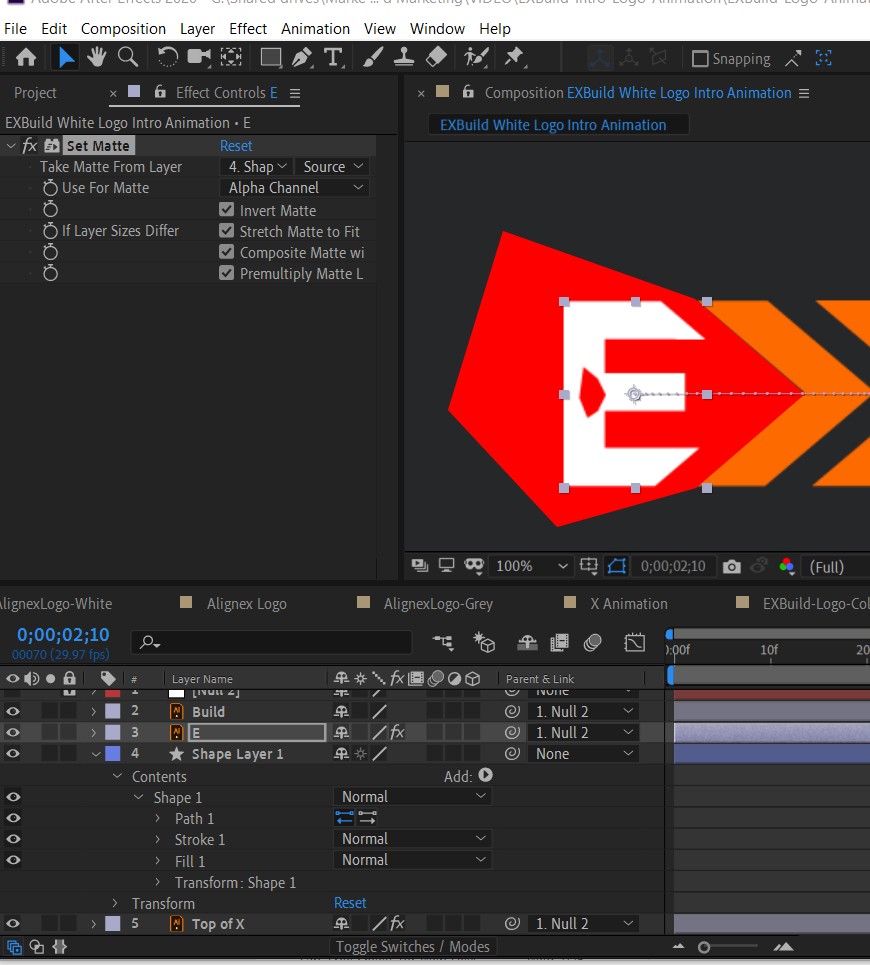Select the Home icon in toolbar

point(26,58)
